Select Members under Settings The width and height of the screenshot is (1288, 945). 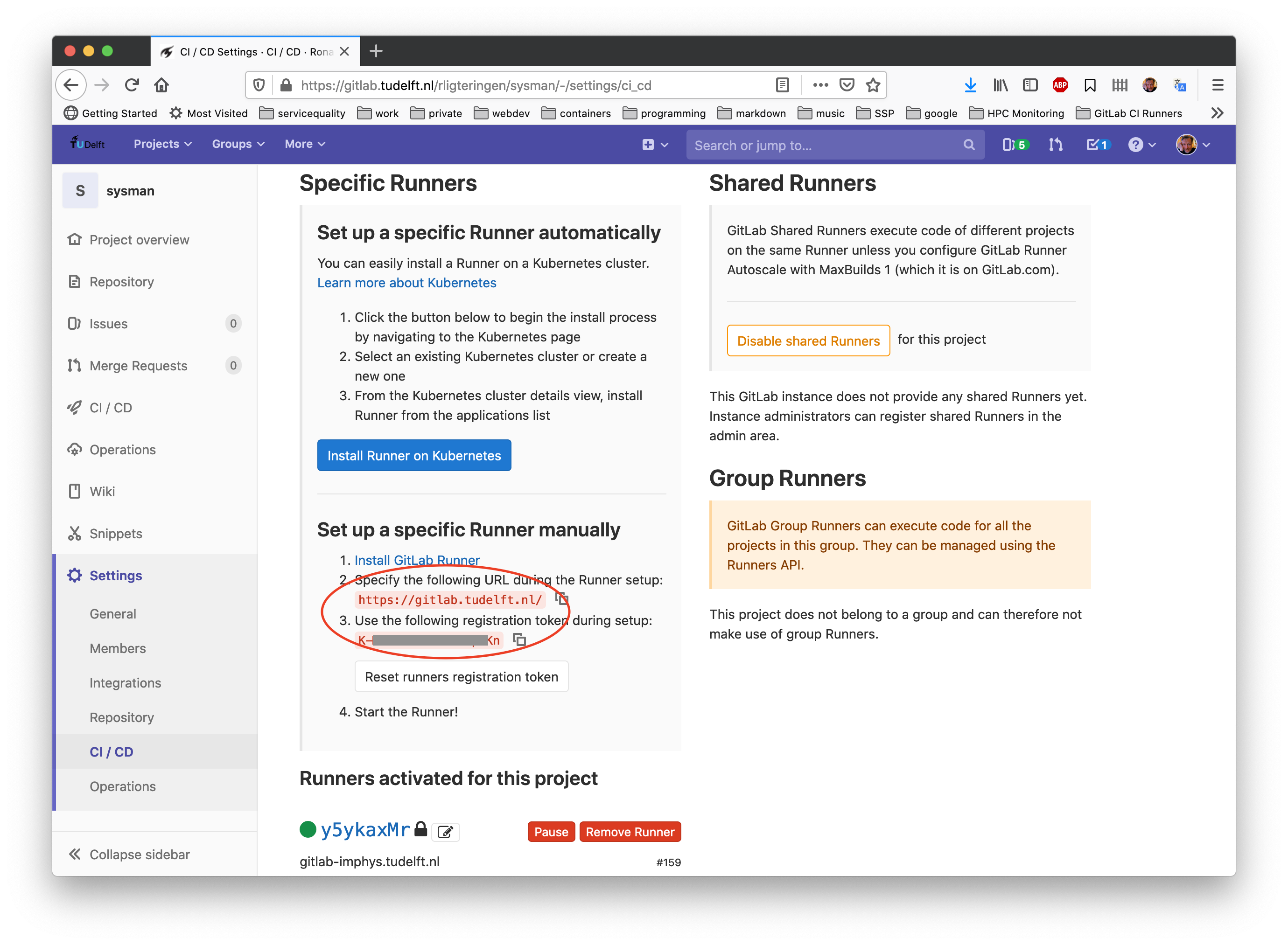pyautogui.click(x=118, y=648)
